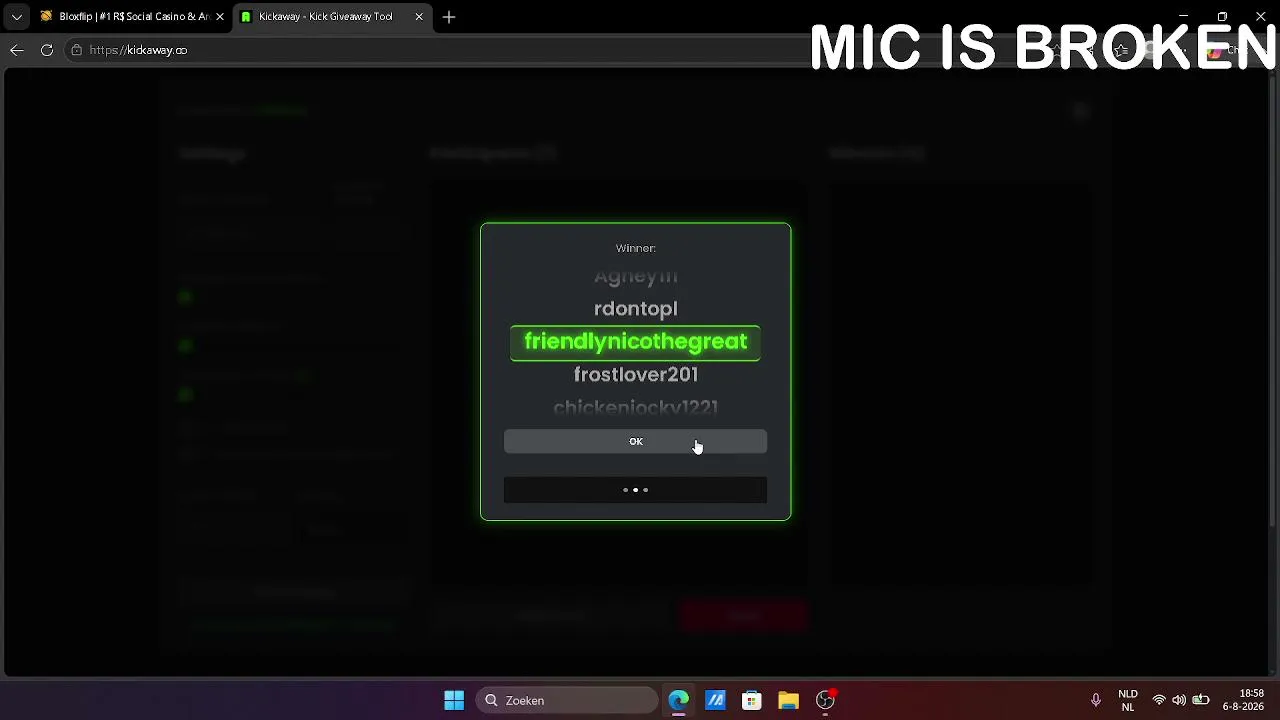Click the microphone icon in system tray

tap(1096, 700)
